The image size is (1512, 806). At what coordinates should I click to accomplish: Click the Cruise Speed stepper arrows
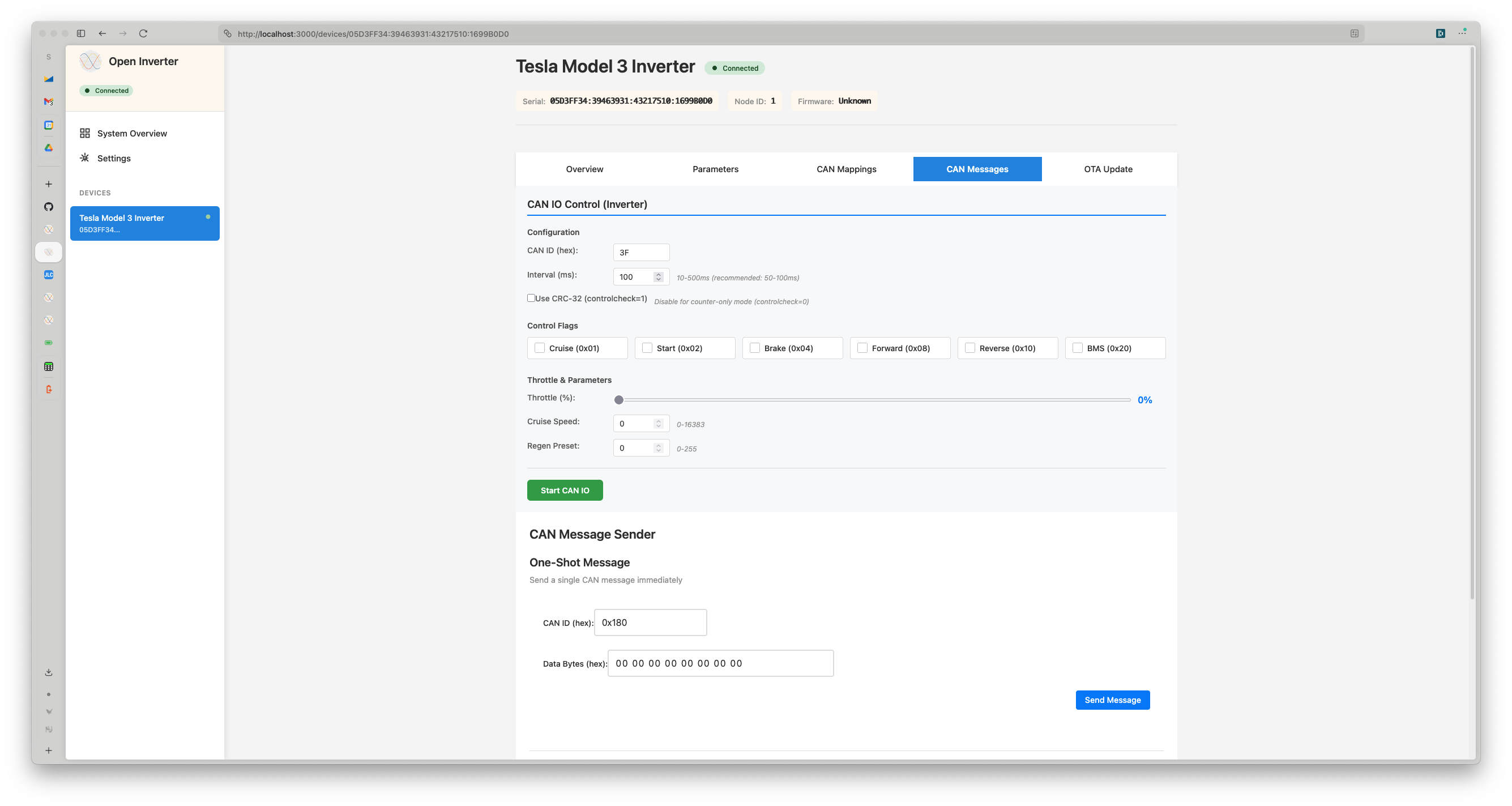pyautogui.click(x=659, y=424)
